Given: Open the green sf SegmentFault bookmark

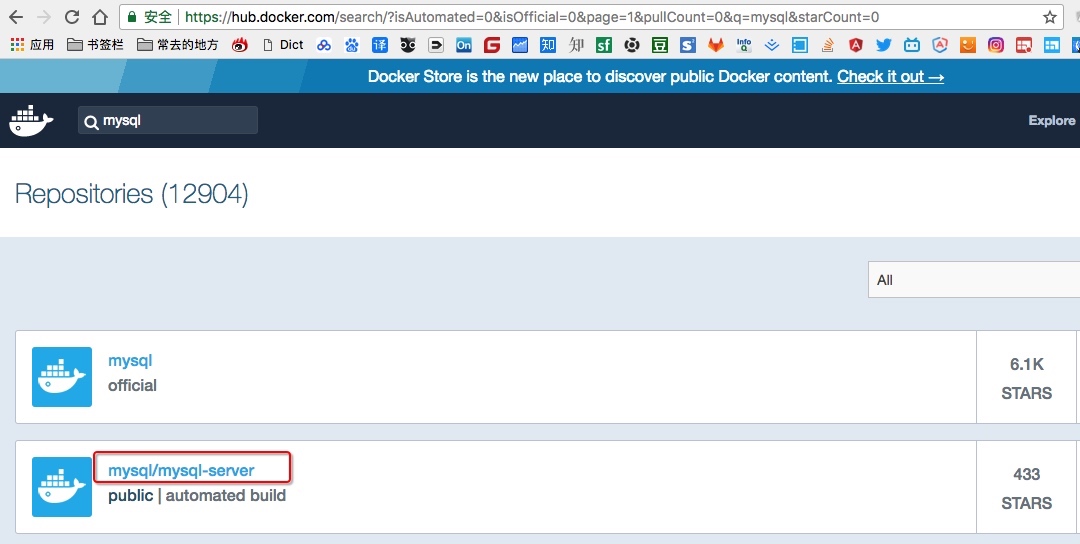Looking at the screenshot, I should point(604,45).
